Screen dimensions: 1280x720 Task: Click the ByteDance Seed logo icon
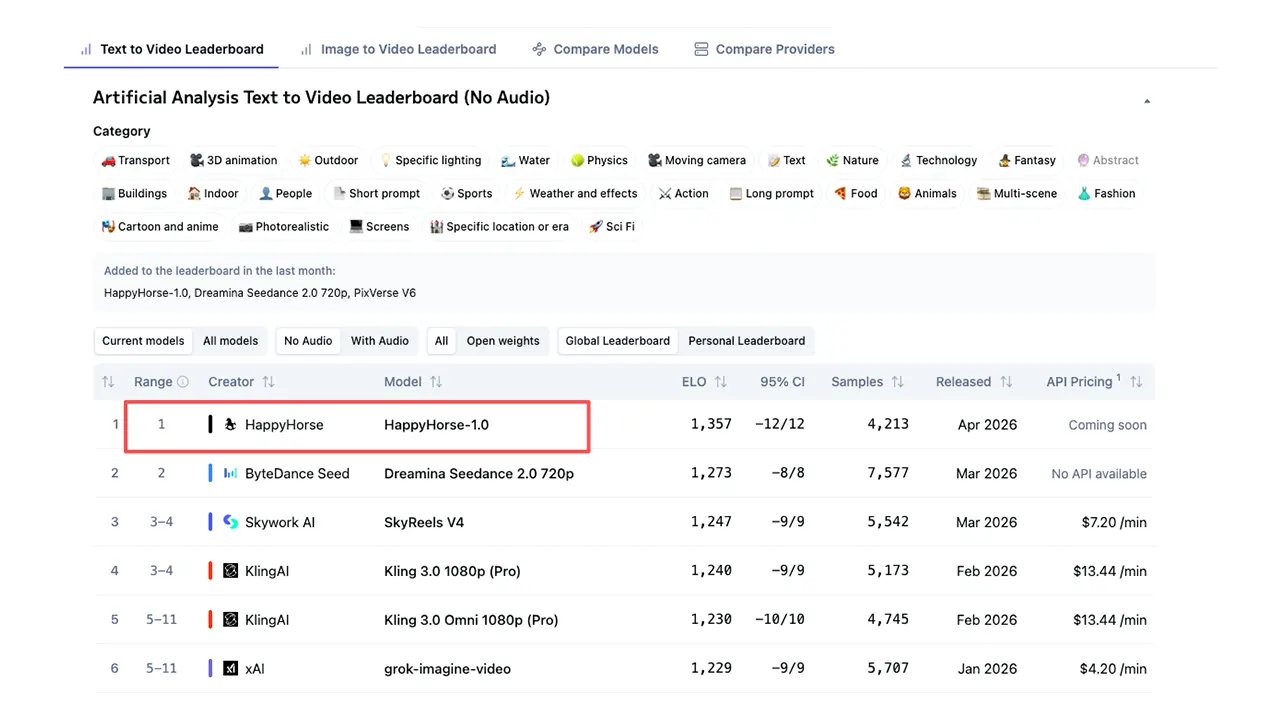click(231, 474)
